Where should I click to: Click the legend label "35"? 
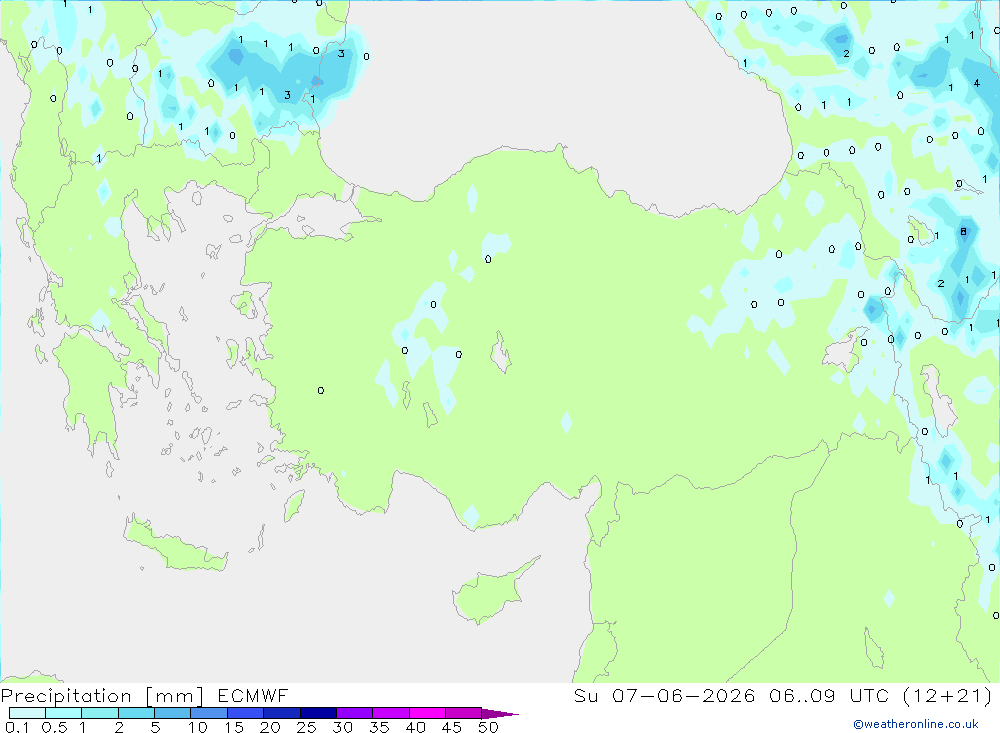(379, 727)
